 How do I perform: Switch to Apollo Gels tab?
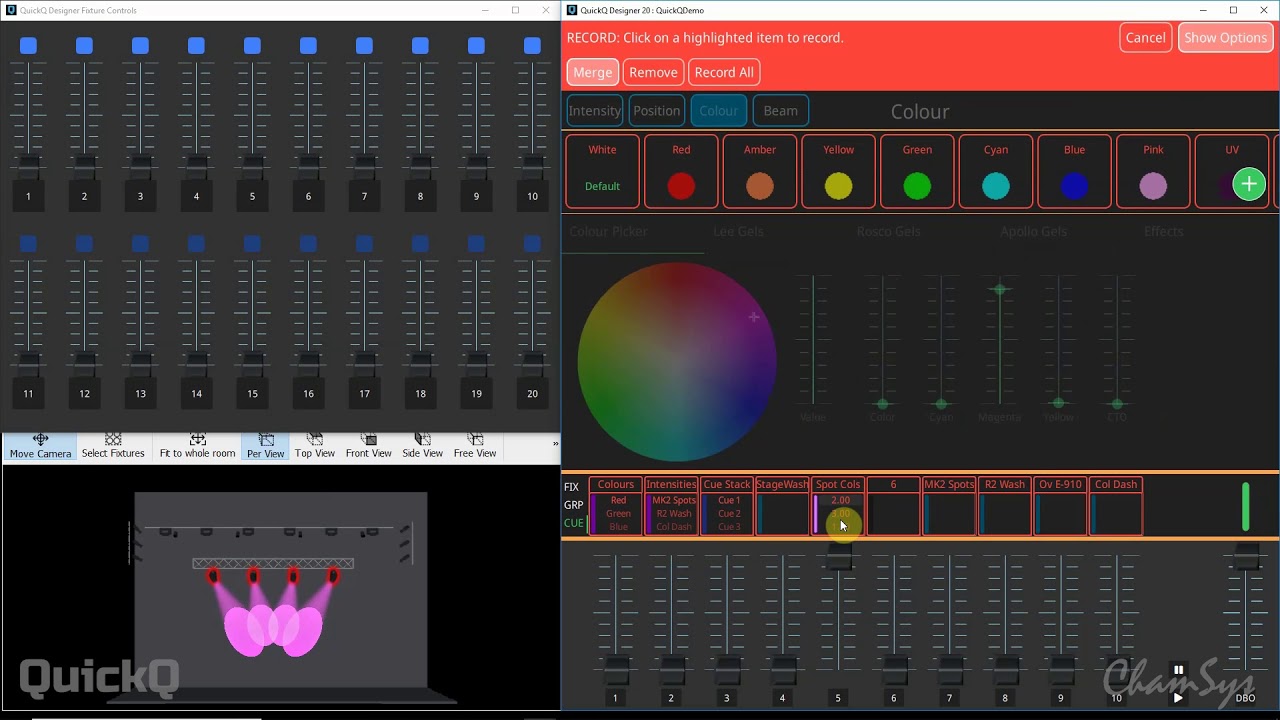pos(1033,231)
